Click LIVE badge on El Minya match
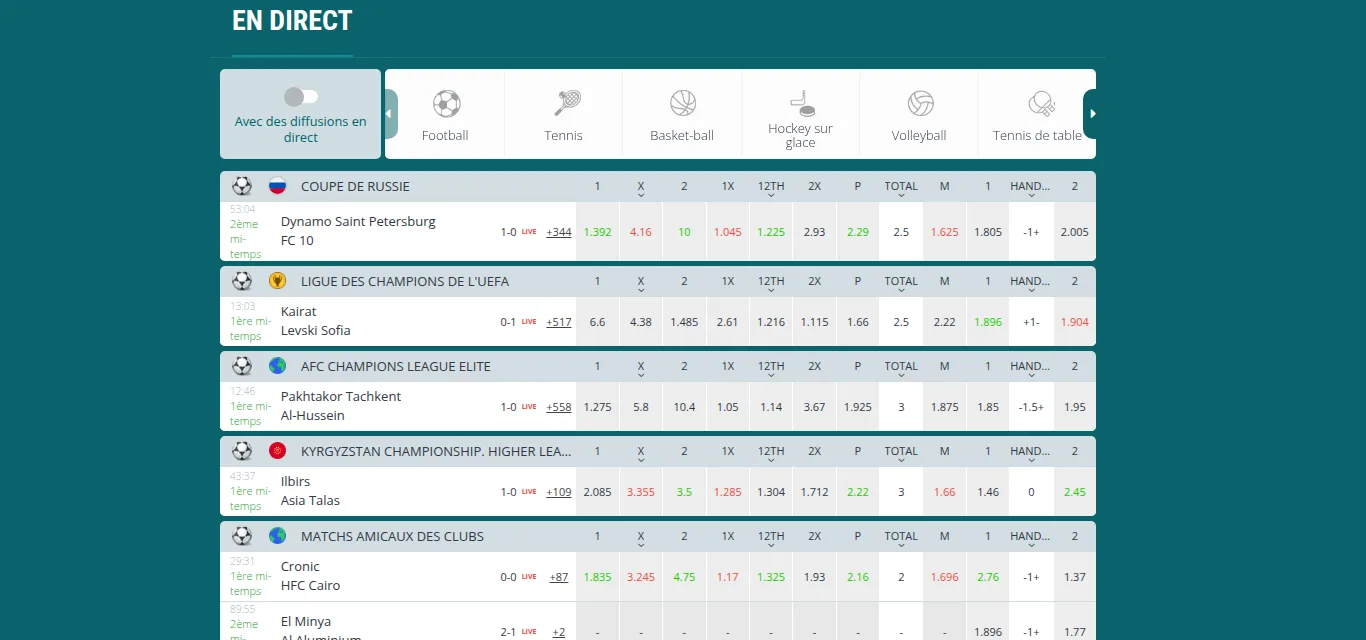The image size is (1366, 640). 529,632
